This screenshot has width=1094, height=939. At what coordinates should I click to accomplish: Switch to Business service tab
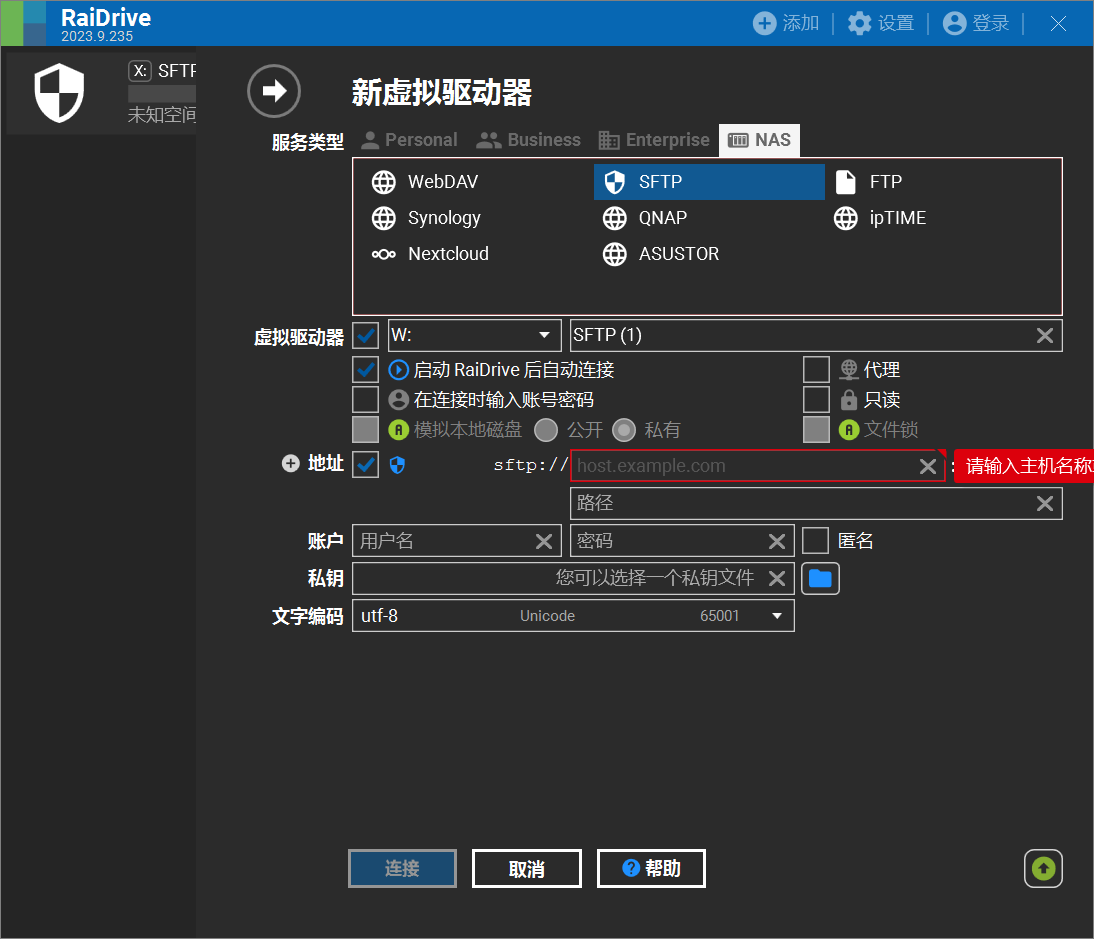(x=528, y=140)
